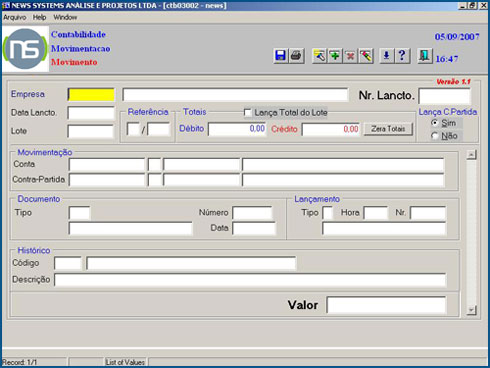Click the Histórico code description field

point(191,263)
